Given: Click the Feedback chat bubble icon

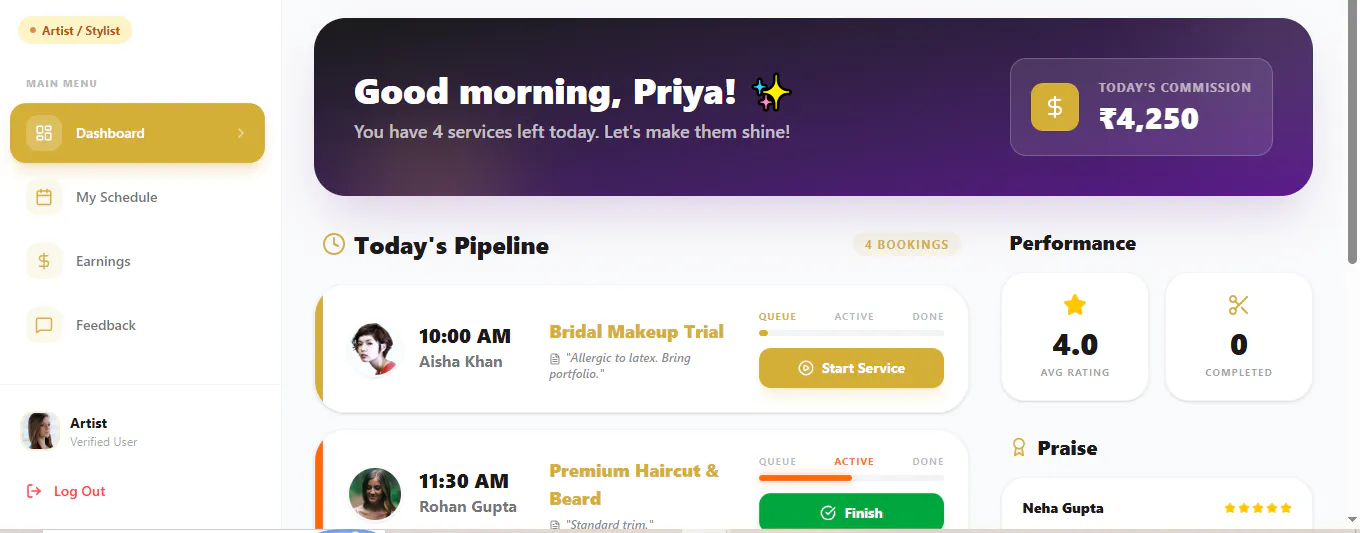Looking at the screenshot, I should tap(44, 325).
